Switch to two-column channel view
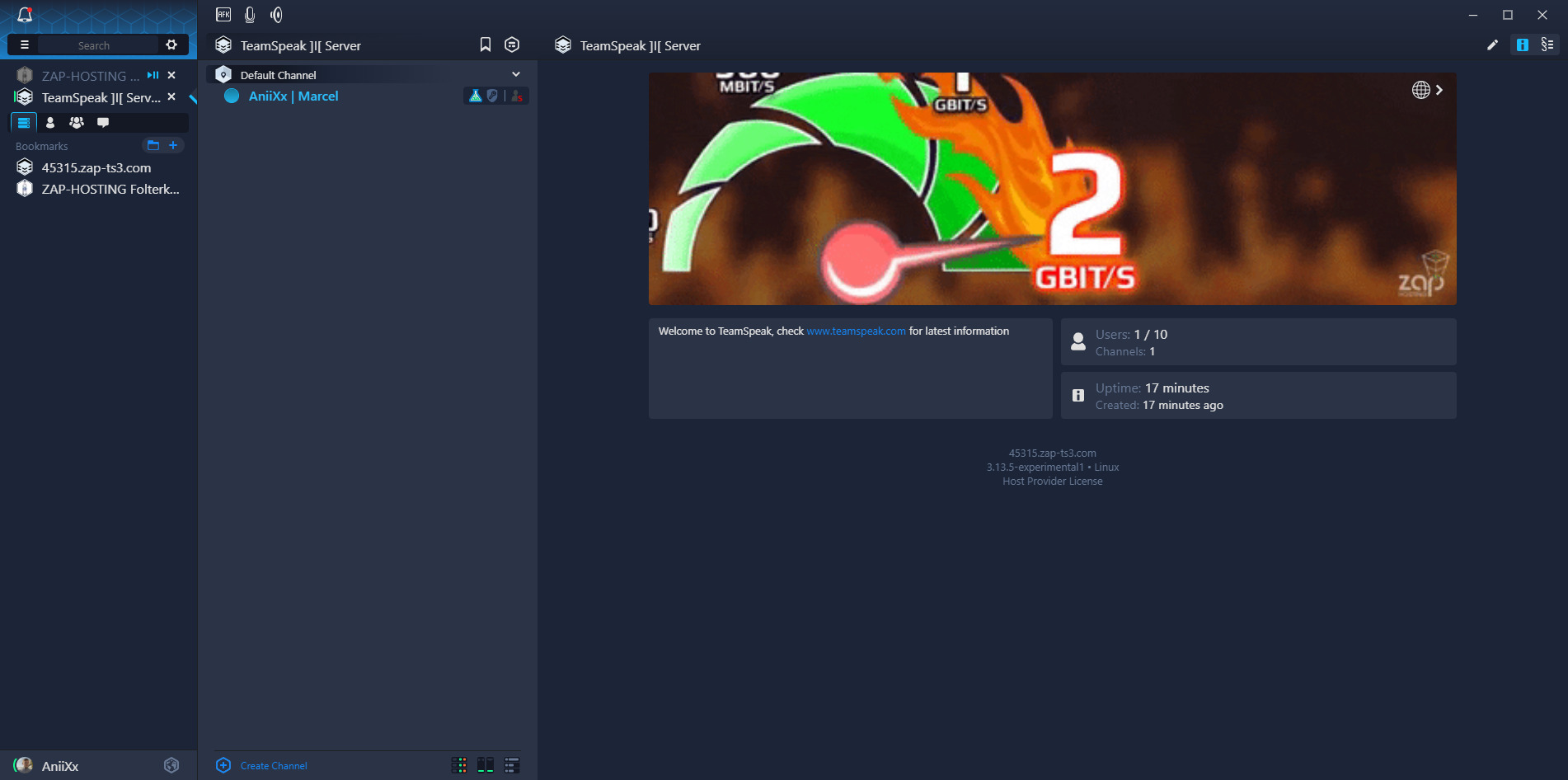This screenshot has height=780, width=1568. coord(486,765)
